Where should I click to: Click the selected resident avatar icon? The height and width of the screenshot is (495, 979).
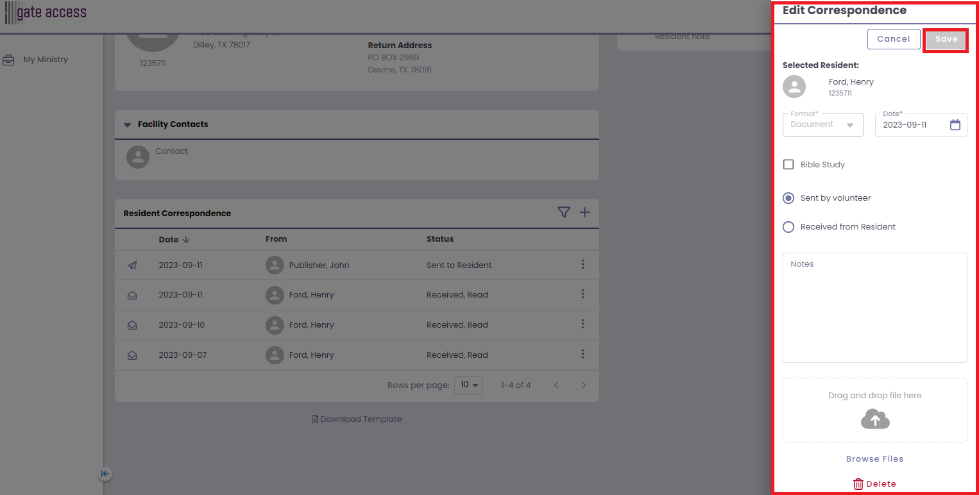[x=794, y=87]
